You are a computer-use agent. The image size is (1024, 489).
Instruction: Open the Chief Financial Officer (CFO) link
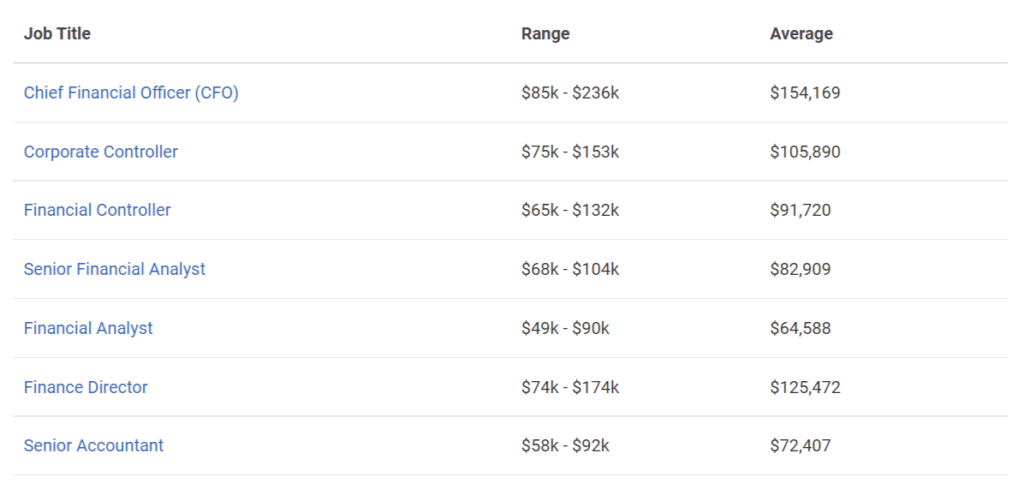point(131,93)
